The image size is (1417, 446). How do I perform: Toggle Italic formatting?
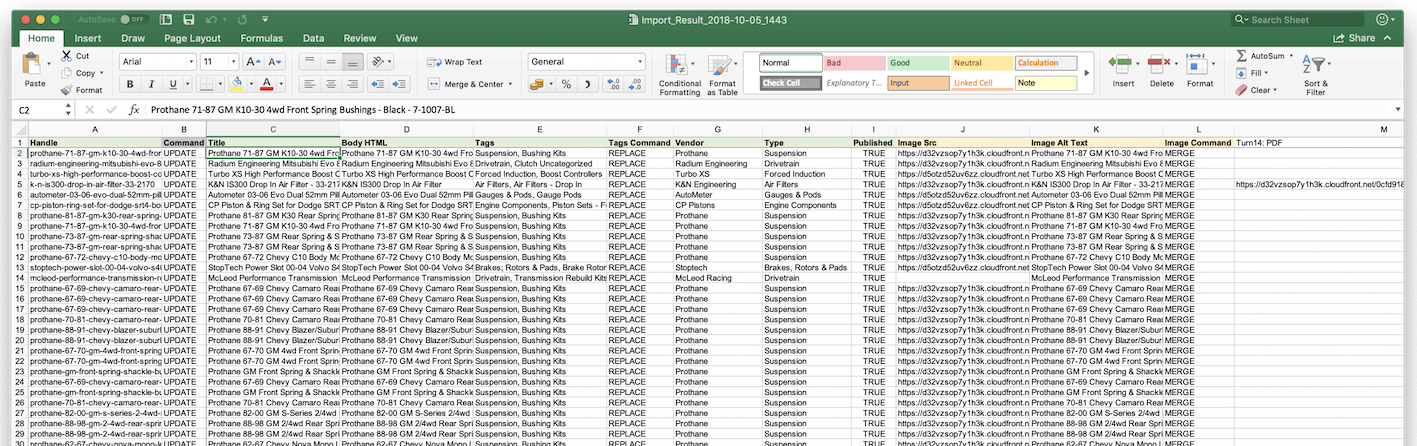(151, 84)
